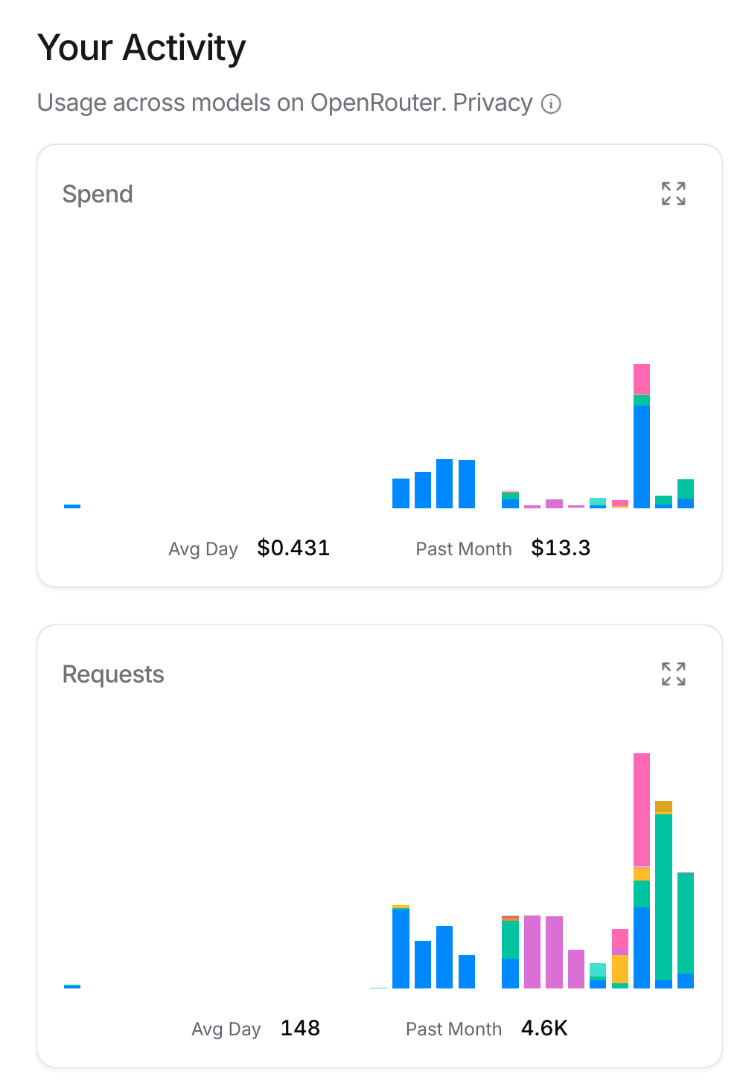Select the last bar in Requests chart
The width and height of the screenshot is (754, 1087).
point(685,930)
